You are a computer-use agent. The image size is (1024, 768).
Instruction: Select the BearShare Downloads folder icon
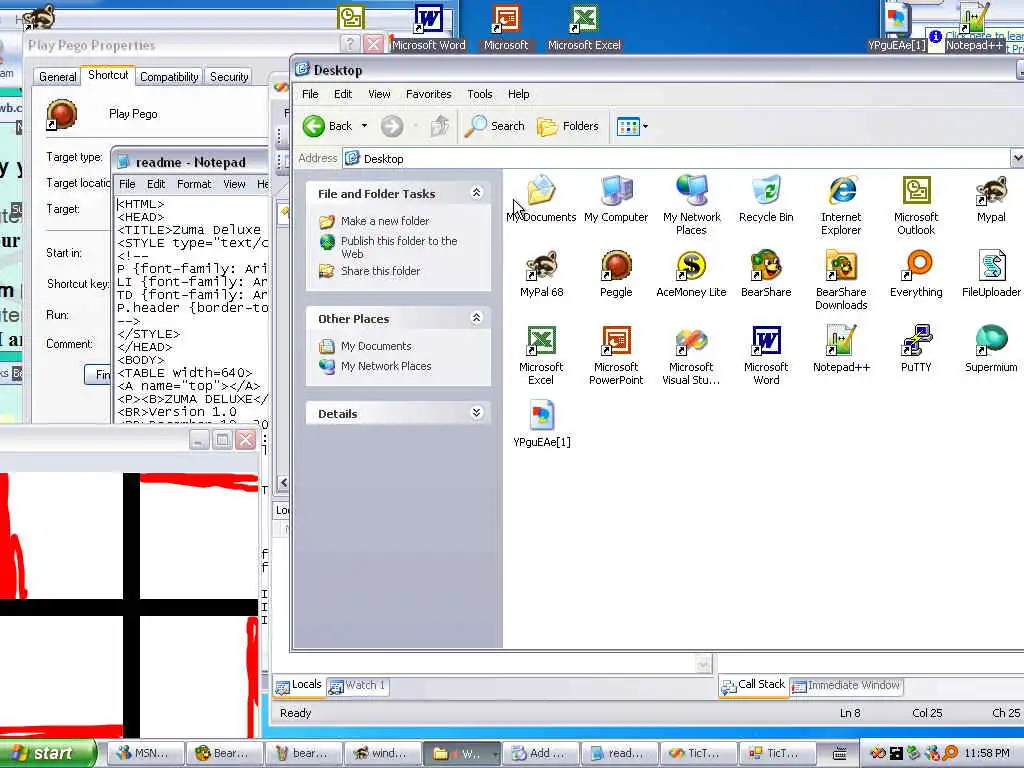[841, 280]
